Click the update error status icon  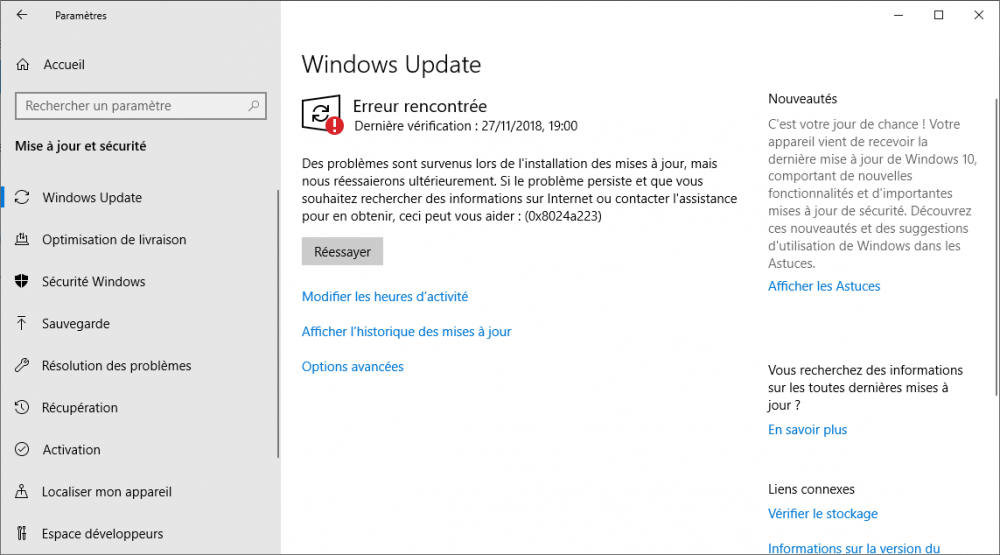point(321,116)
